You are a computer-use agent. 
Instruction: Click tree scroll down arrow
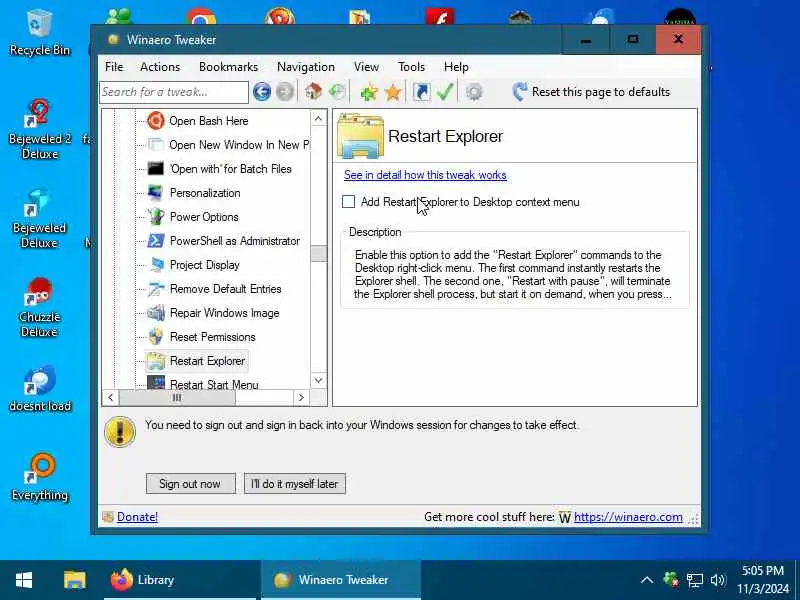(318, 380)
